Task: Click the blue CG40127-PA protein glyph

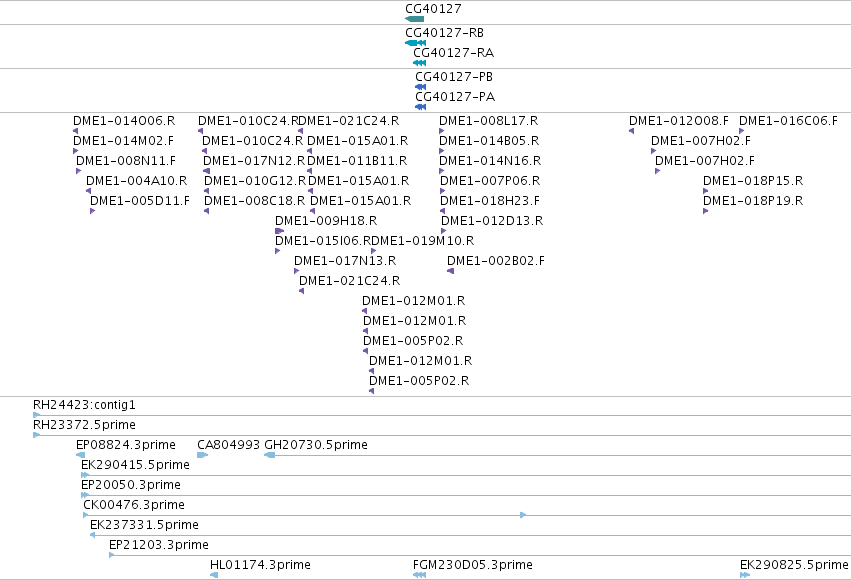Action: coord(421,107)
